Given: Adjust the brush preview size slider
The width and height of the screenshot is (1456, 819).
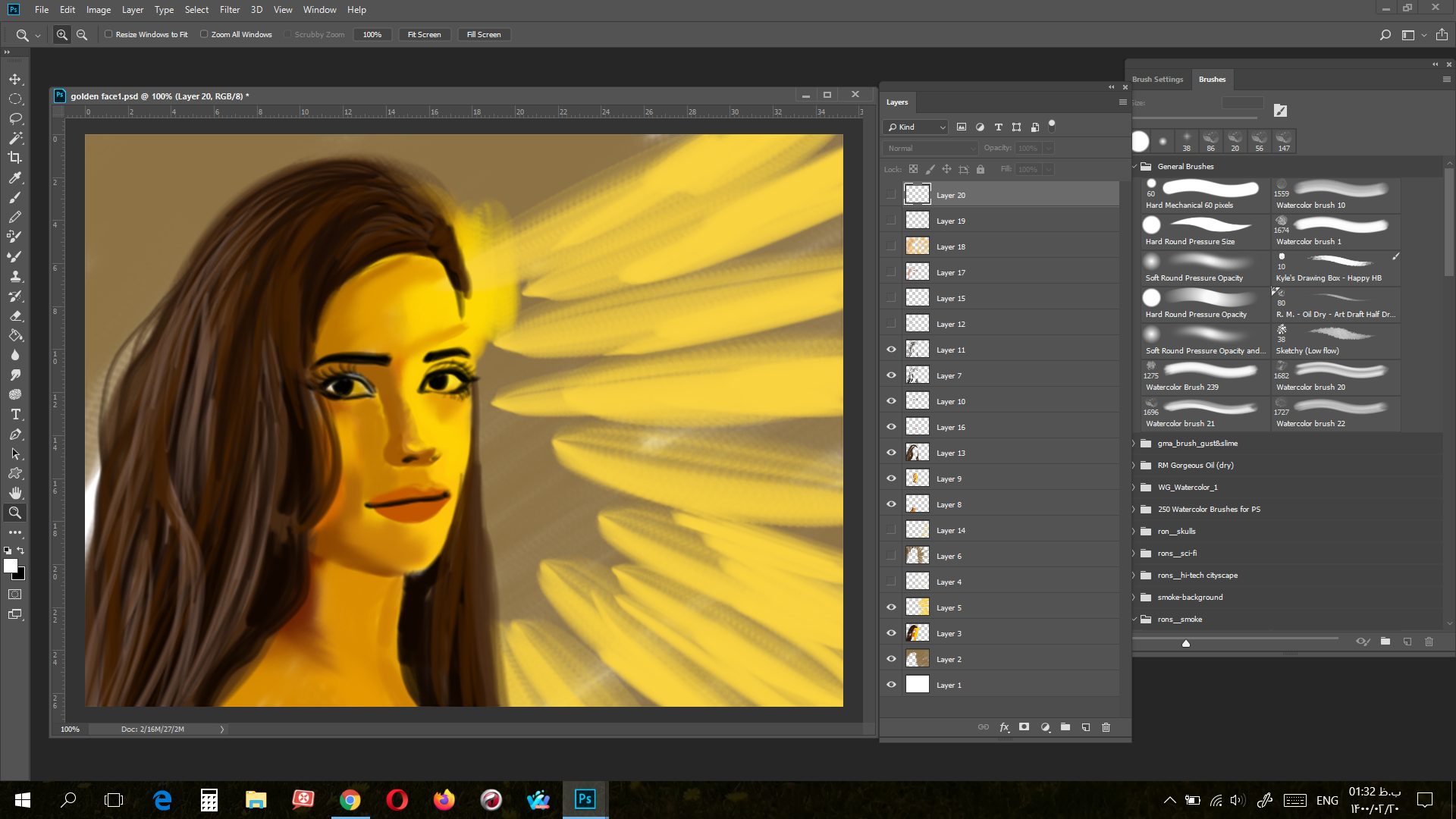Looking at the screenshot, I should 1186,643.
